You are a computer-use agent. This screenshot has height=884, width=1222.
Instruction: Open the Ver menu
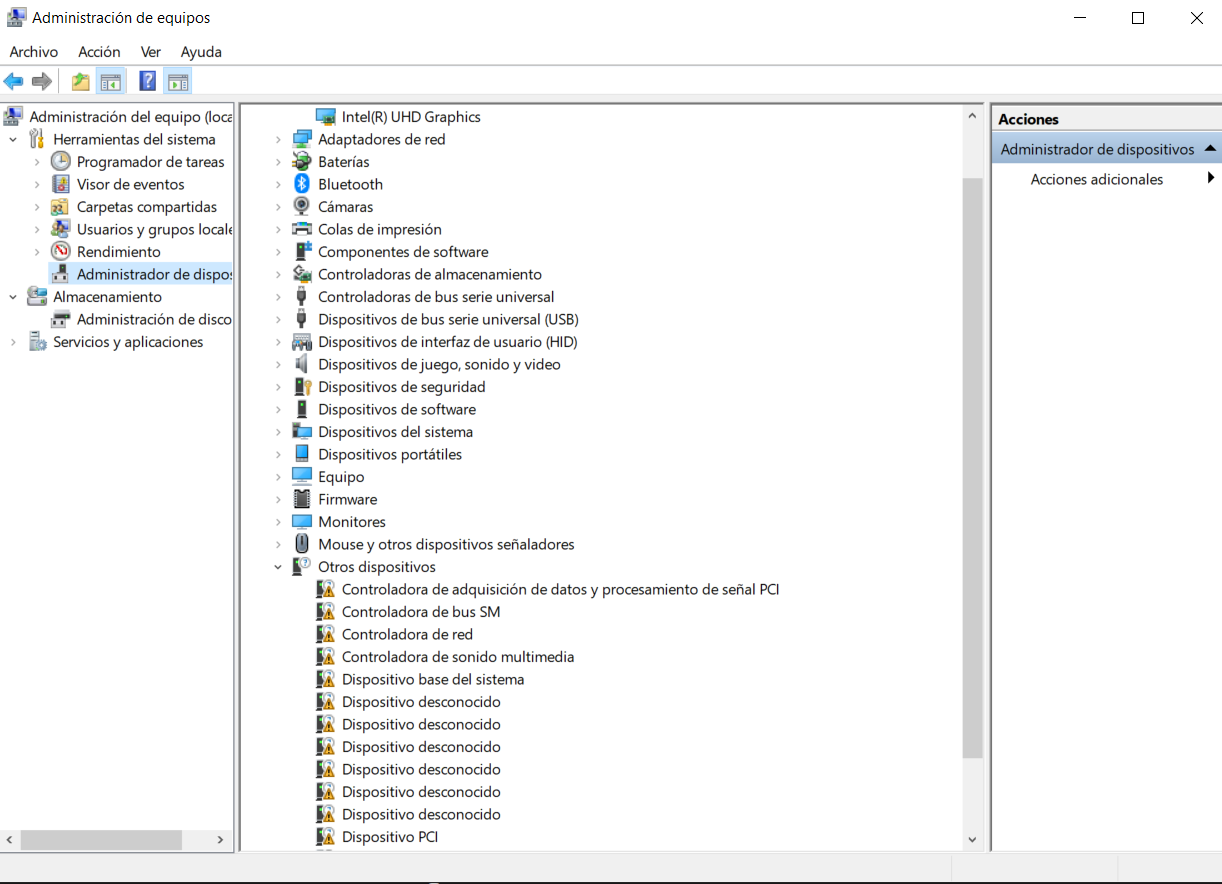point(151,52)
